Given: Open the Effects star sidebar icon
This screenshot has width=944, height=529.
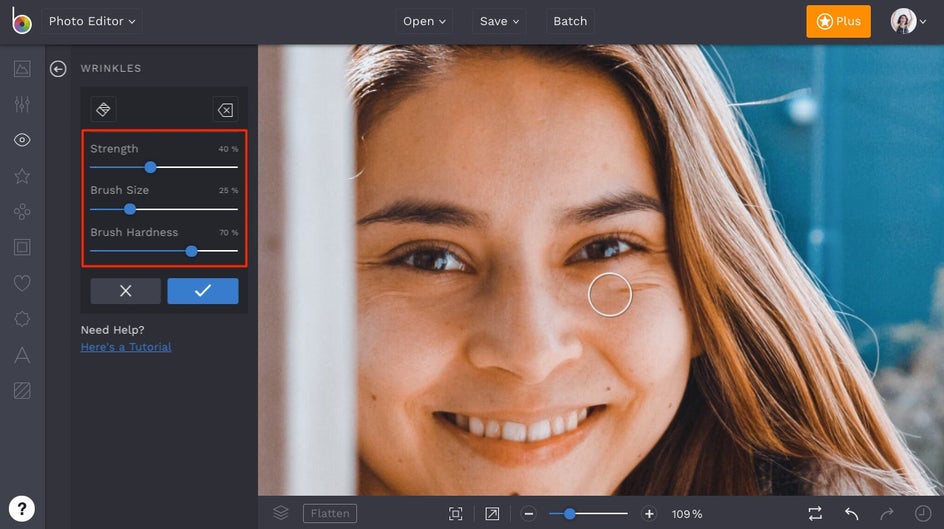Looking at the screenshot, I should point(22,176).
